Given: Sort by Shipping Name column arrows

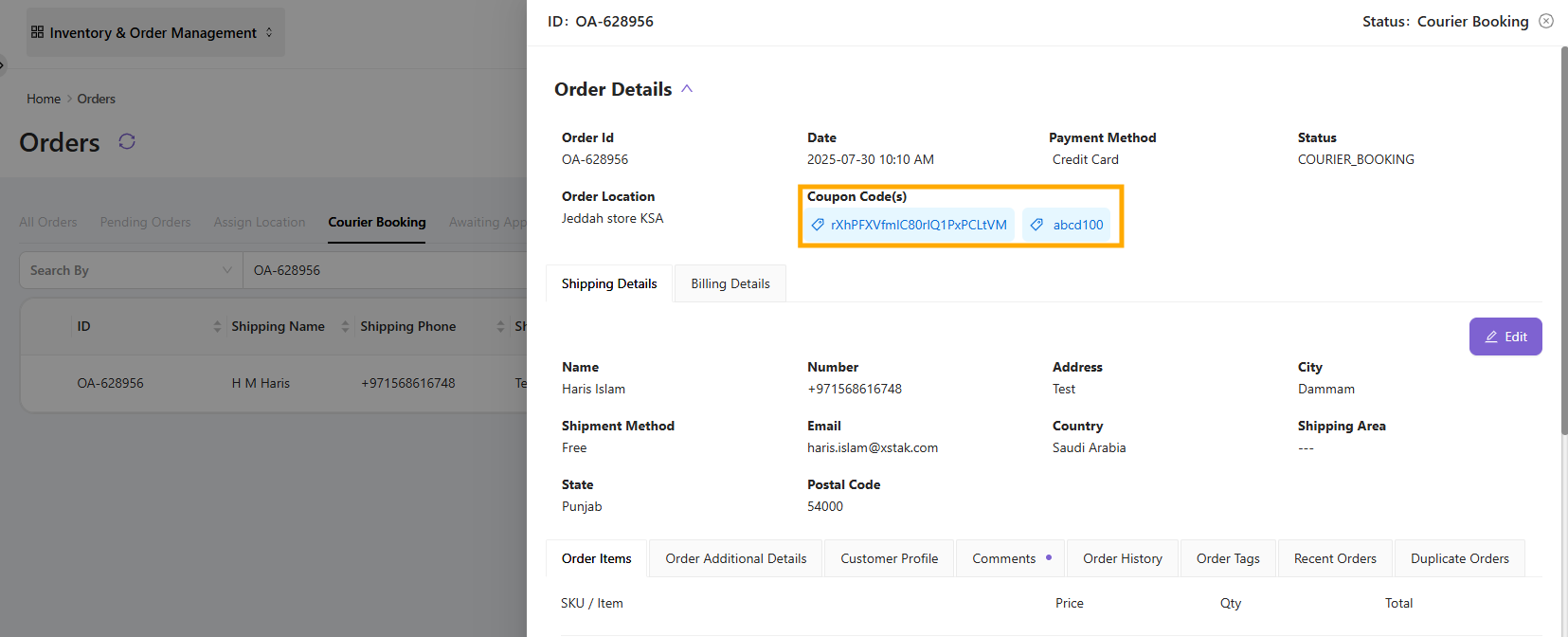Looking at the screenshot, I should tap(345, 326).
